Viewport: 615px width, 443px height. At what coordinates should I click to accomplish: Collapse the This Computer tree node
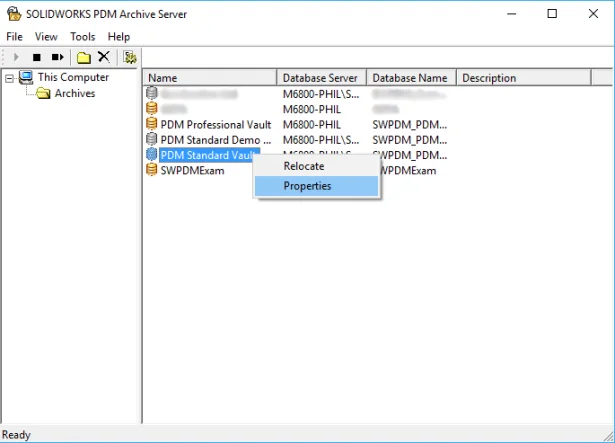9,78
